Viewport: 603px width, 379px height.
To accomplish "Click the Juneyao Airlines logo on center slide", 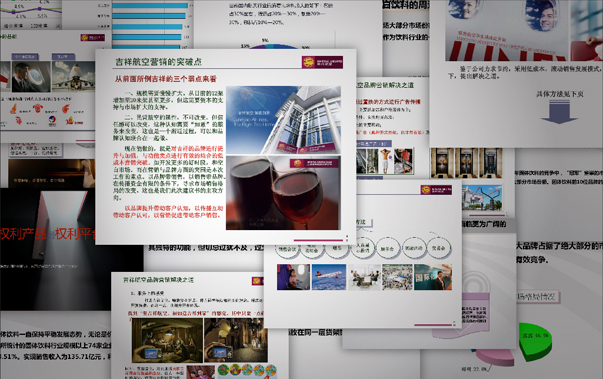I will [x=322, y=62].
